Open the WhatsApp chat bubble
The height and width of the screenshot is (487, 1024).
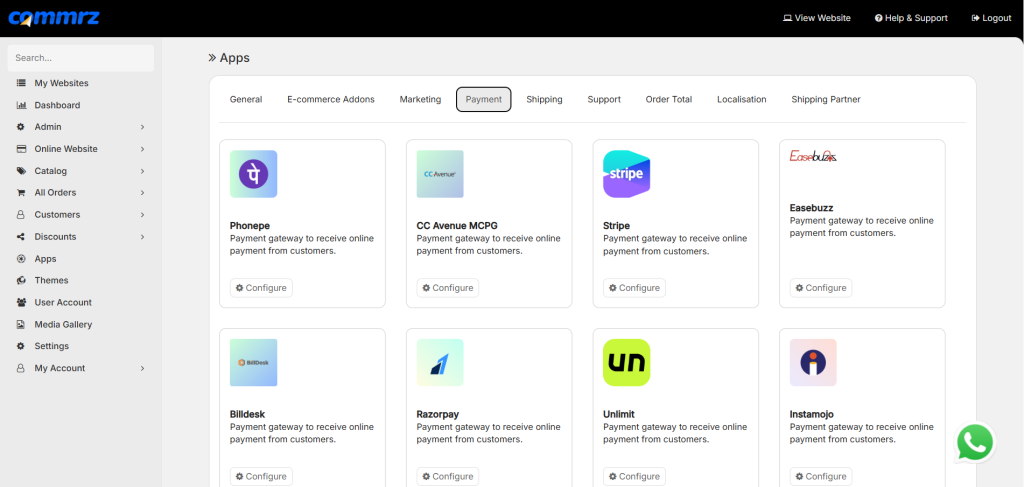click(x=975, y=444)
